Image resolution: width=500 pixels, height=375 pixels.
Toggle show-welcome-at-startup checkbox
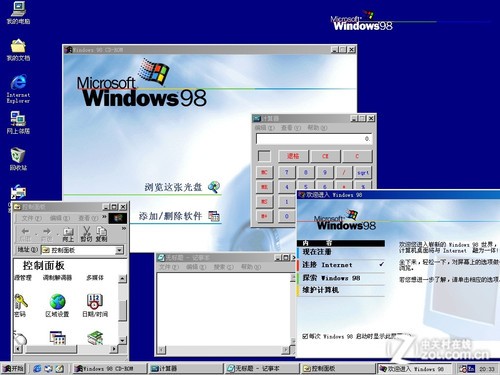click(x=305, y=336)
